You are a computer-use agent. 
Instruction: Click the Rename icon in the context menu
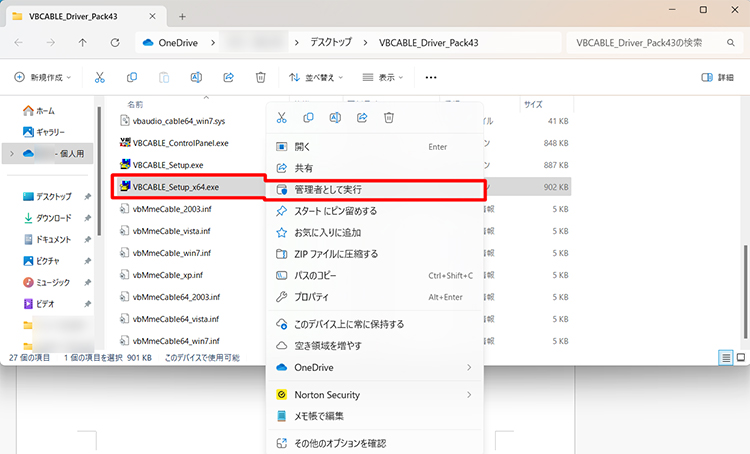click(335, 118)
